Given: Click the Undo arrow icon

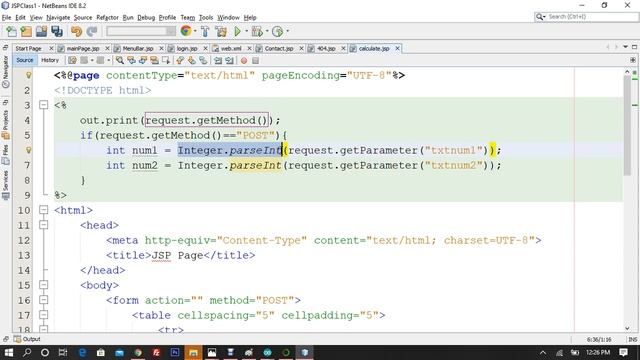Looking at the screenshot, I should (76, 31).
